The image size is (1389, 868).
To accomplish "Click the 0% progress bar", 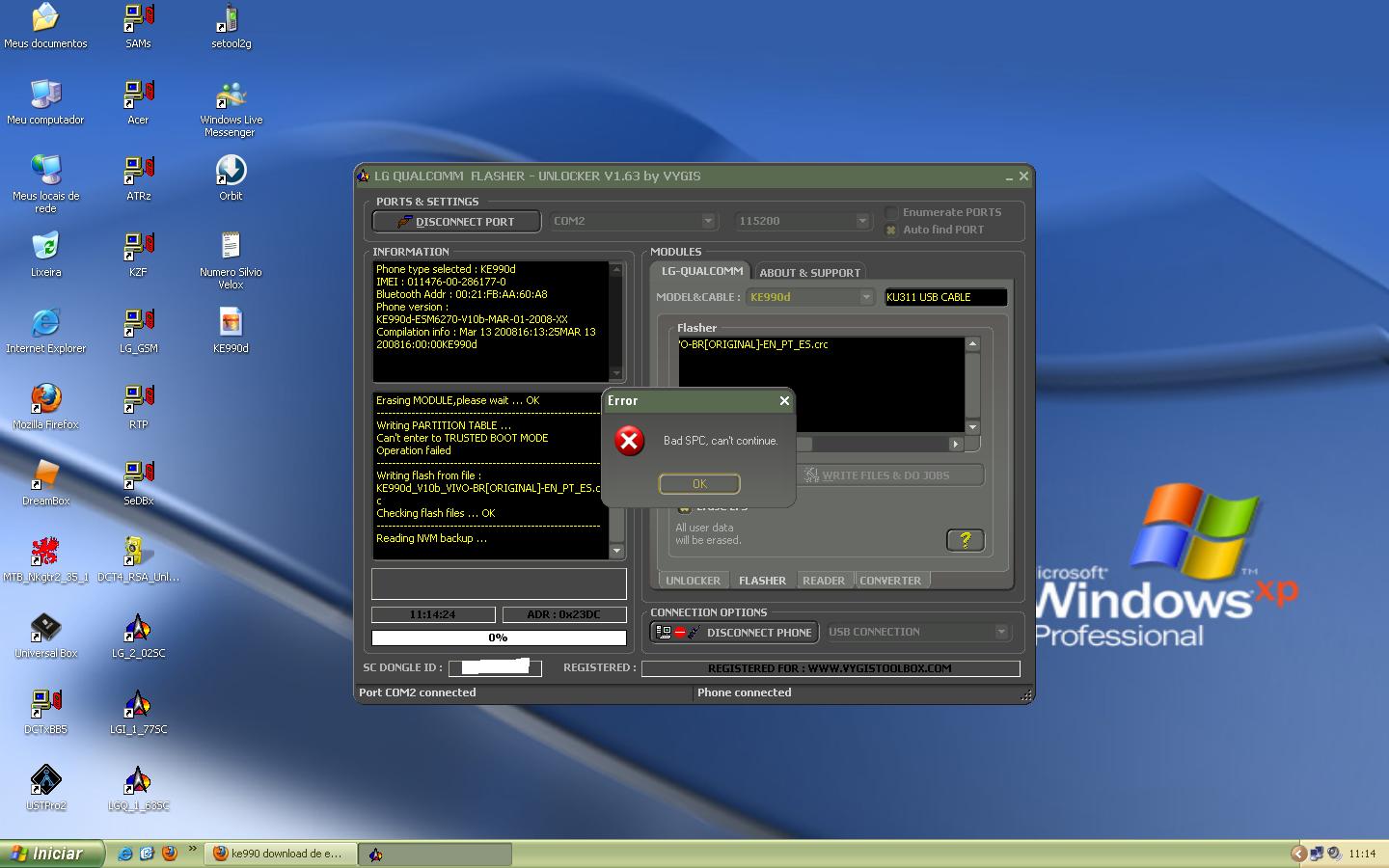I will (499, 637).
